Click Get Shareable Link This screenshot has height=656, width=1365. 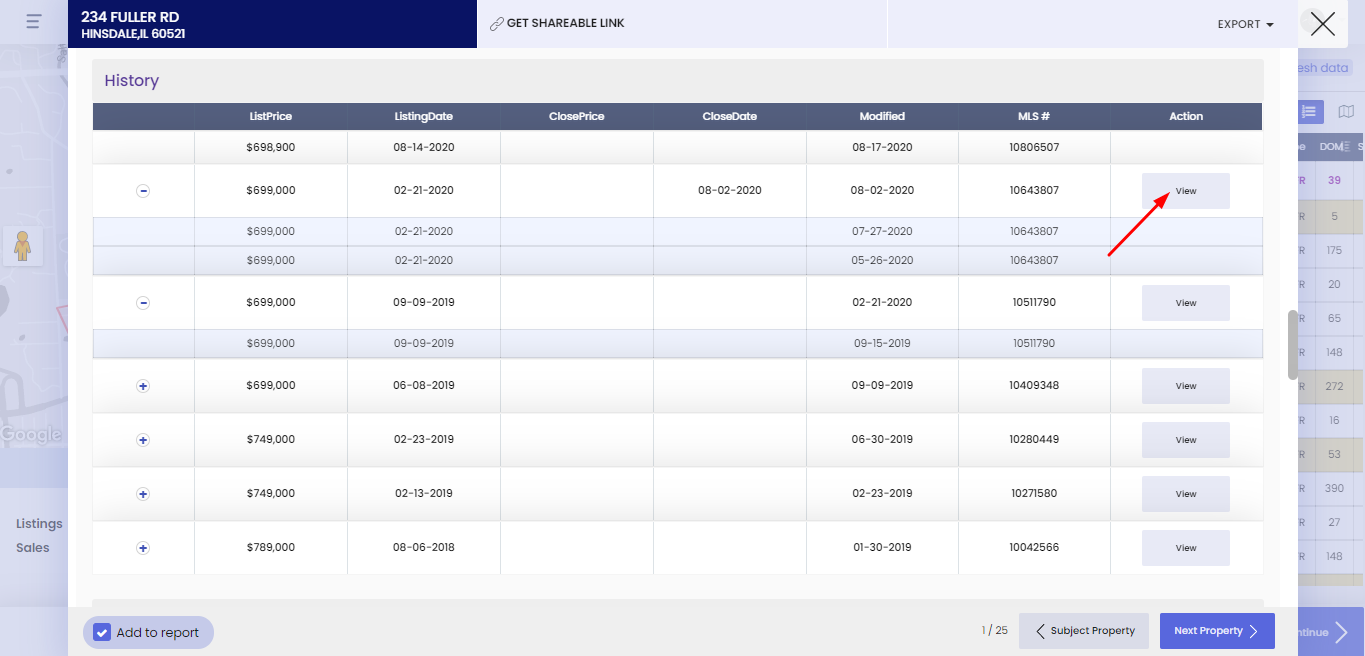coord(566,23)
